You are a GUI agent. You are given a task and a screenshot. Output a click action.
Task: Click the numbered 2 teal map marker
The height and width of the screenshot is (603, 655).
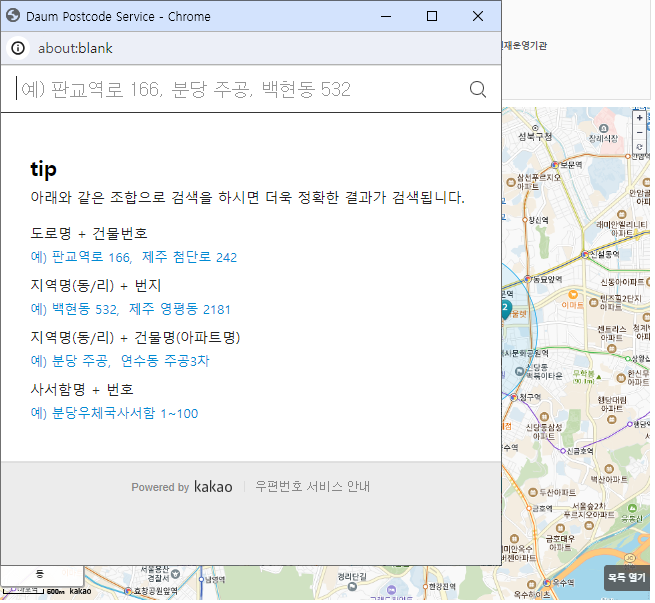click(x=505, y=309)
